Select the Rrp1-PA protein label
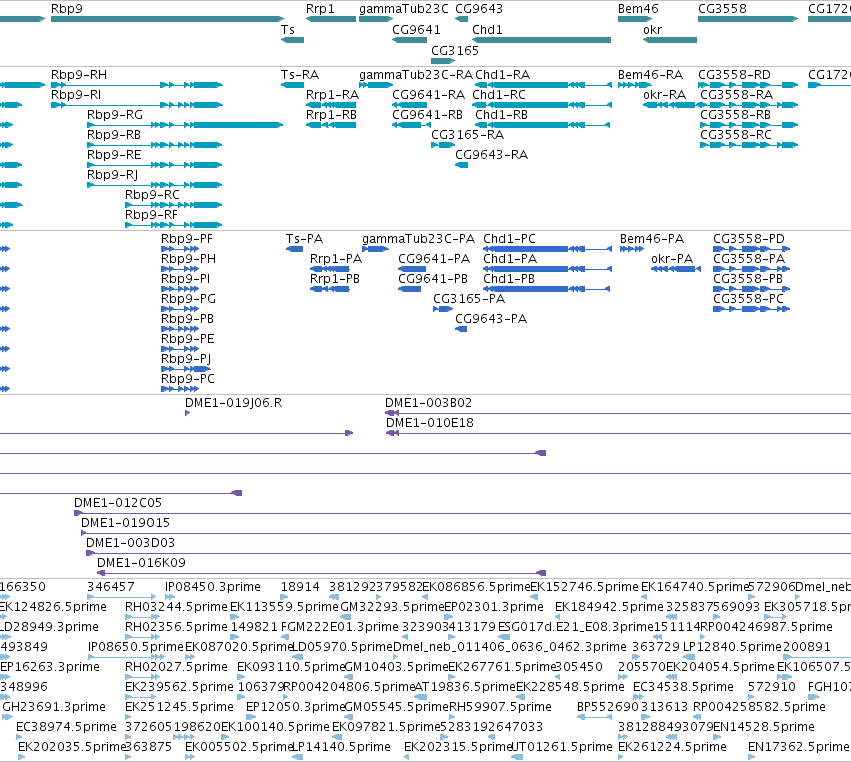 336,258
